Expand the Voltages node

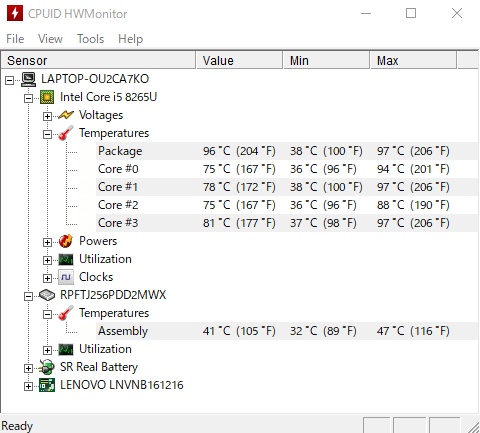47,116
